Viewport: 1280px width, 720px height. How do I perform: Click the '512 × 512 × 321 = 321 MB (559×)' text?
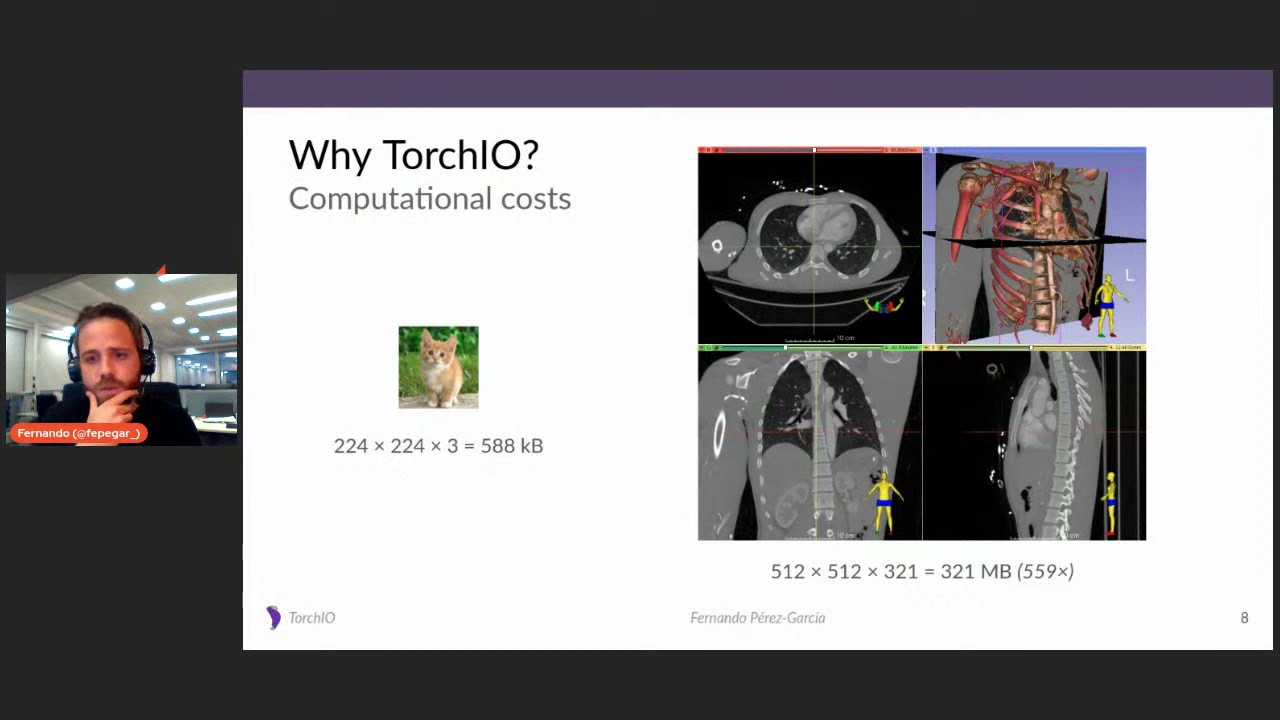click(x=922, y=571)
